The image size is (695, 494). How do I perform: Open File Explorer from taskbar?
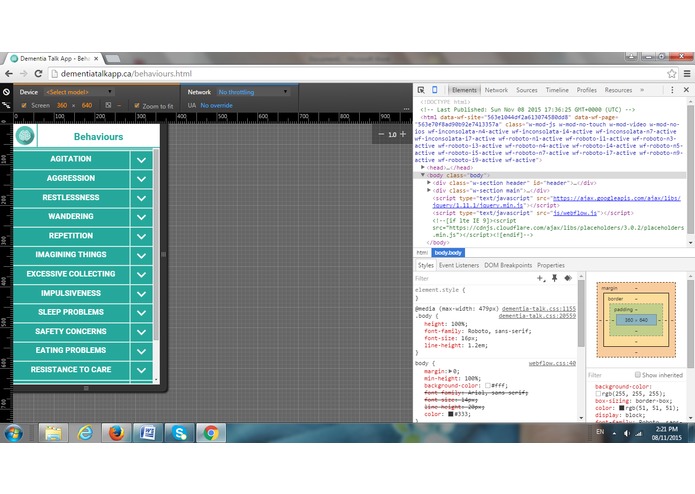click(53, 433)
